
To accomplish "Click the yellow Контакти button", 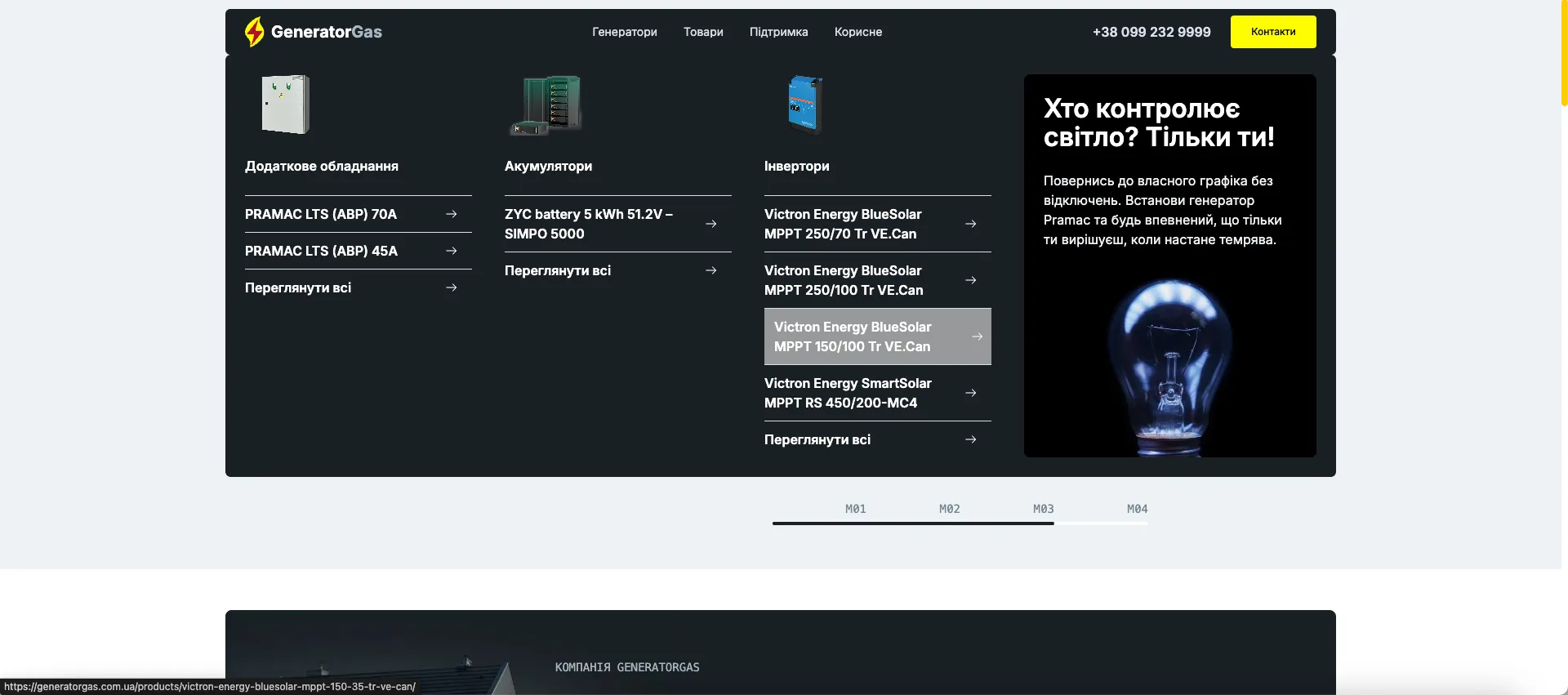I will [1273, 32].
